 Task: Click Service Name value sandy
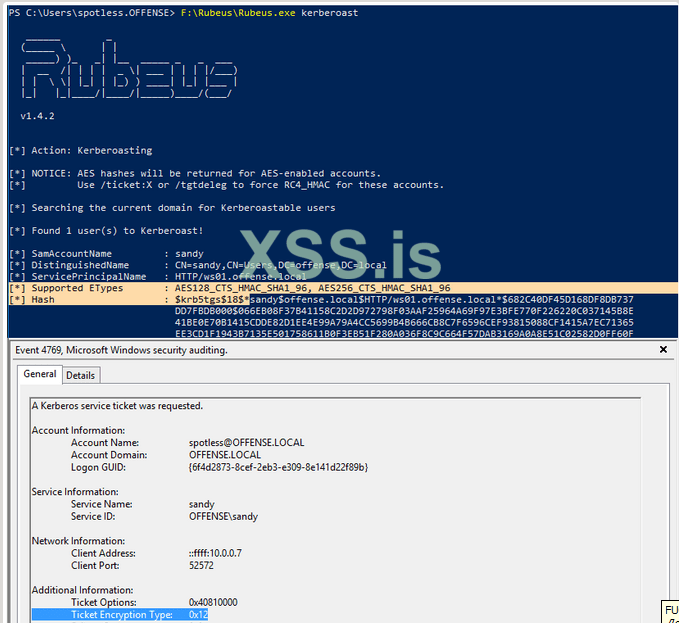pos(202,504)
